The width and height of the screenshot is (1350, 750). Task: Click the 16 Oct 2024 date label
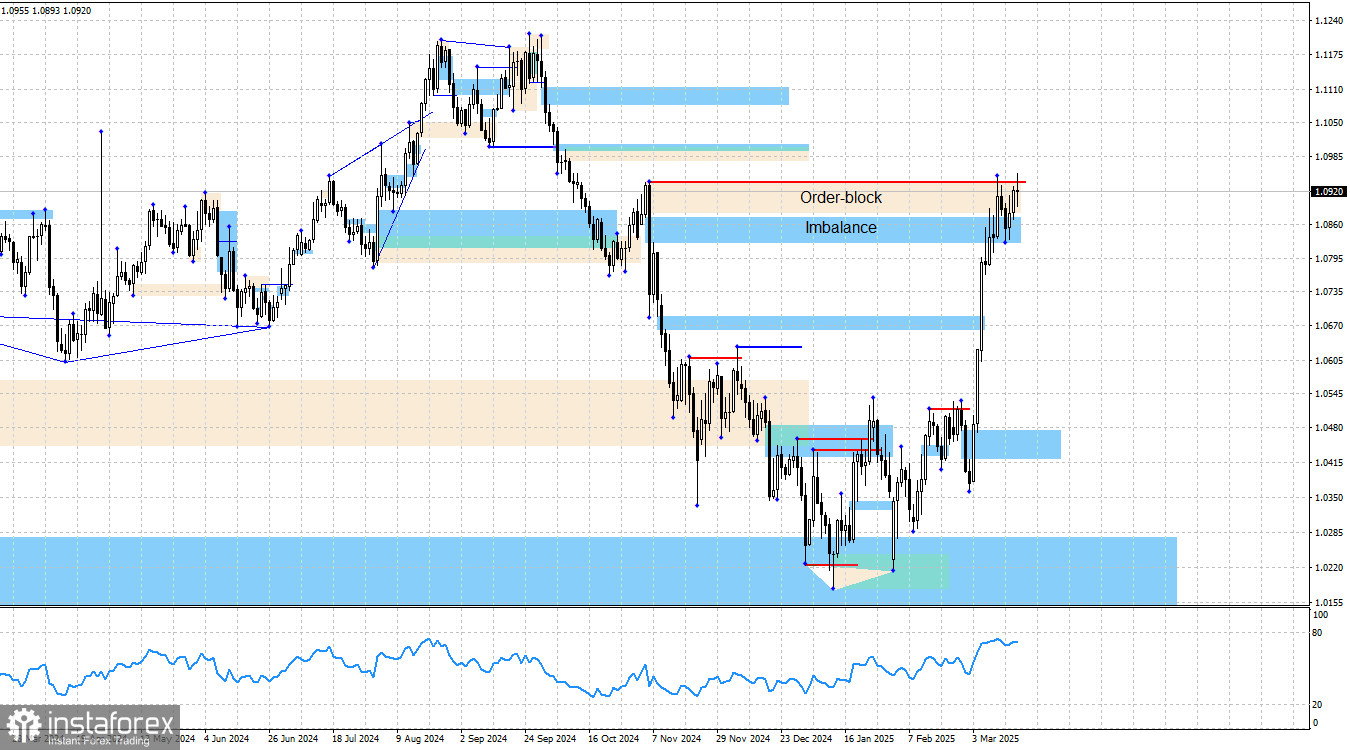click(613, 740)
